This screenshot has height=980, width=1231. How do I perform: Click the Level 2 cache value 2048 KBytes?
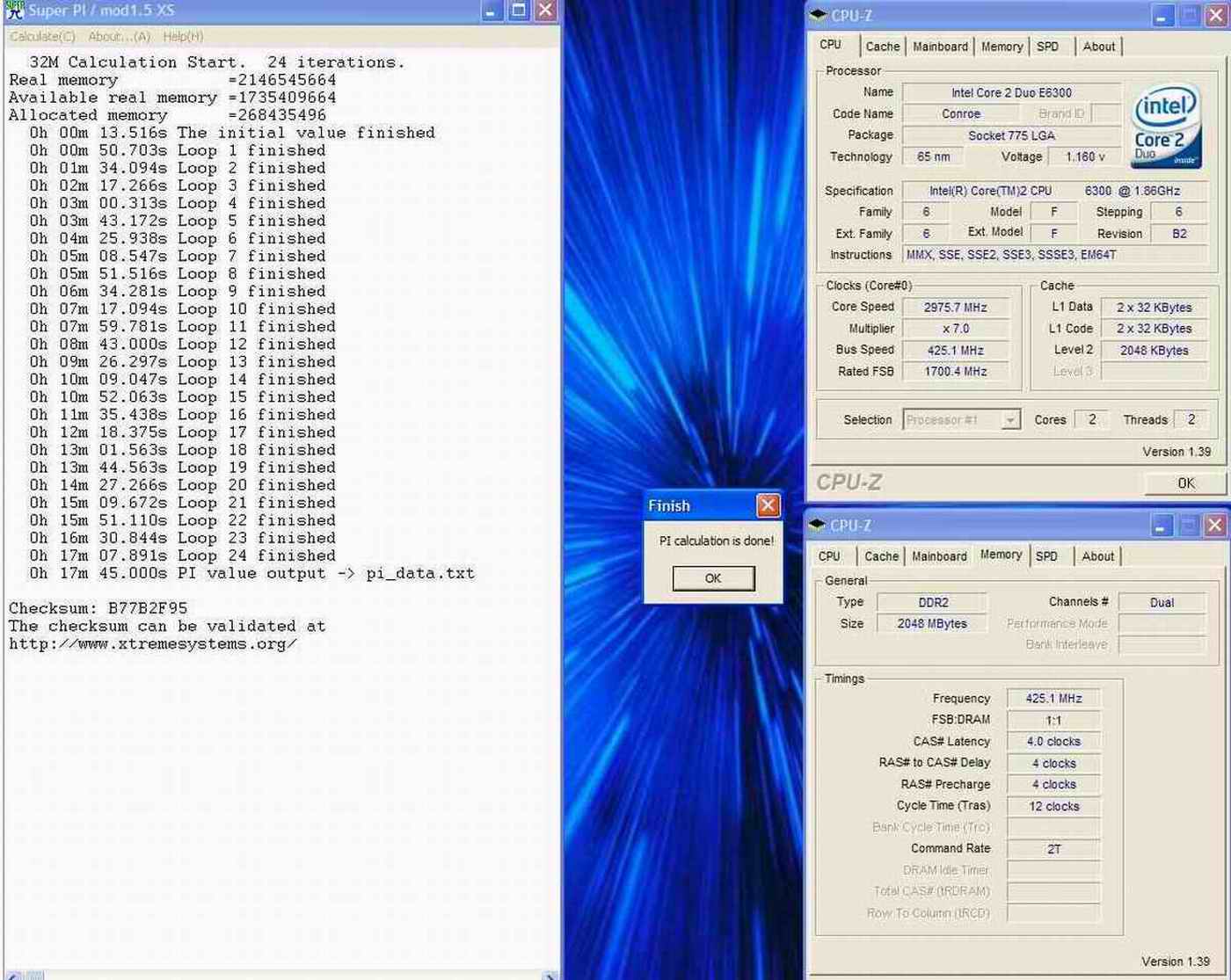[1154, 350]
